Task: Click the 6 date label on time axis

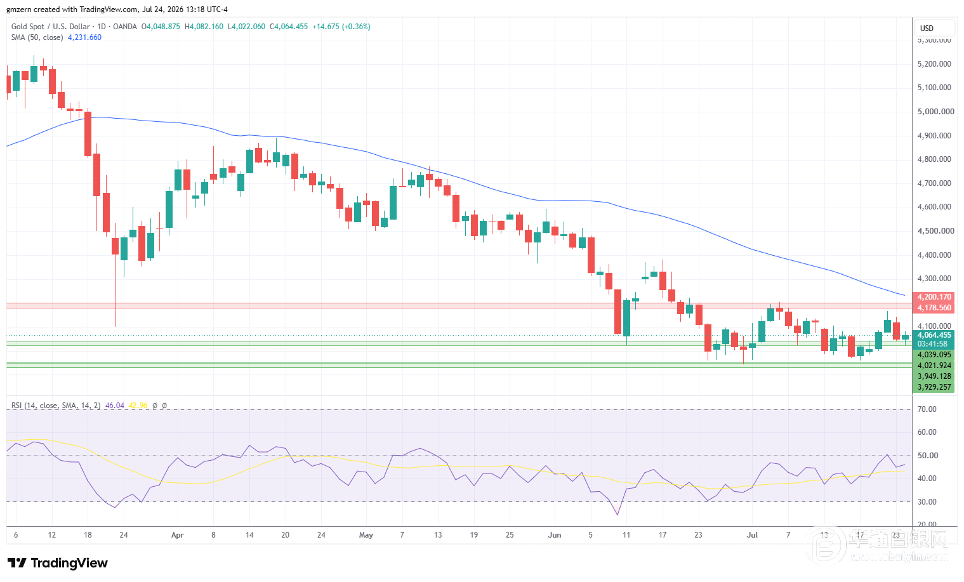Action: click(x=16, y=535)
